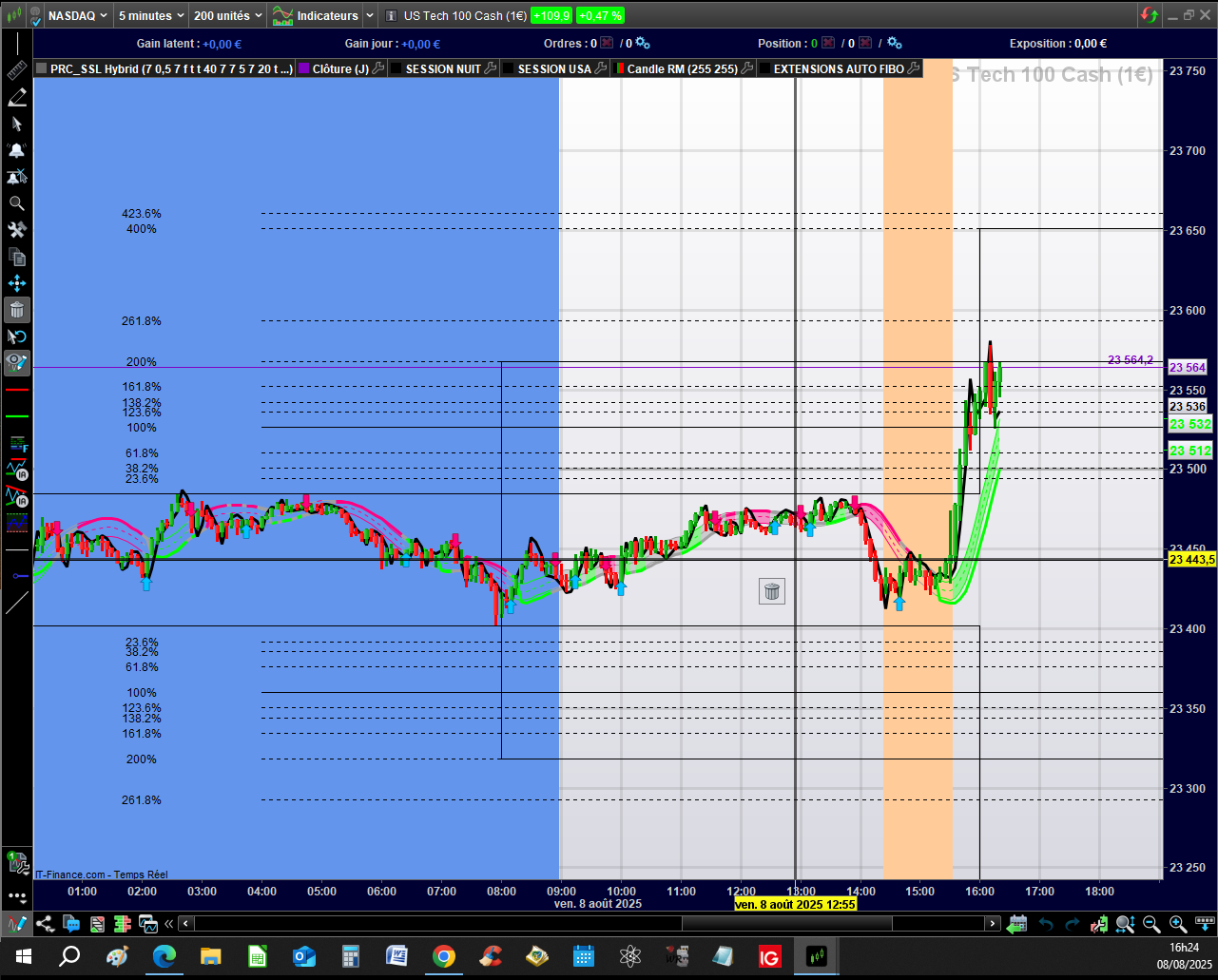Viewport: 1218px width, 980px height.
Task: Select the move arrows tool
Action: tap(17, 283)
